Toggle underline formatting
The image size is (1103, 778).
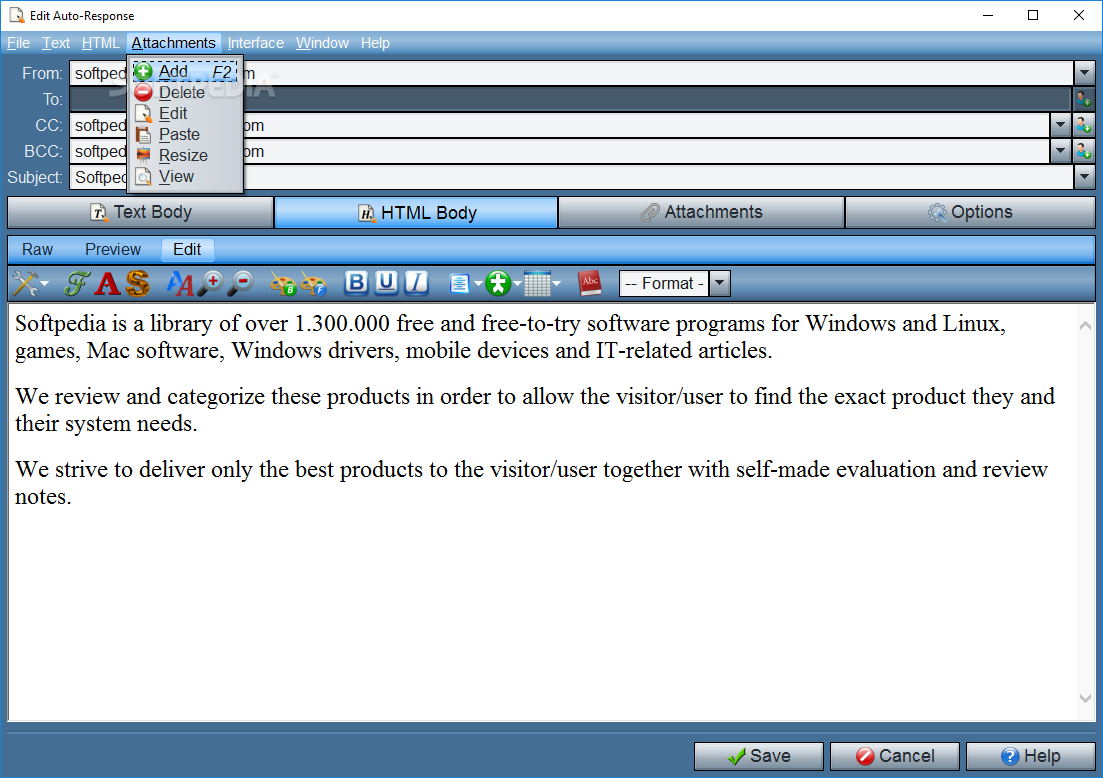tap(385, 283)
